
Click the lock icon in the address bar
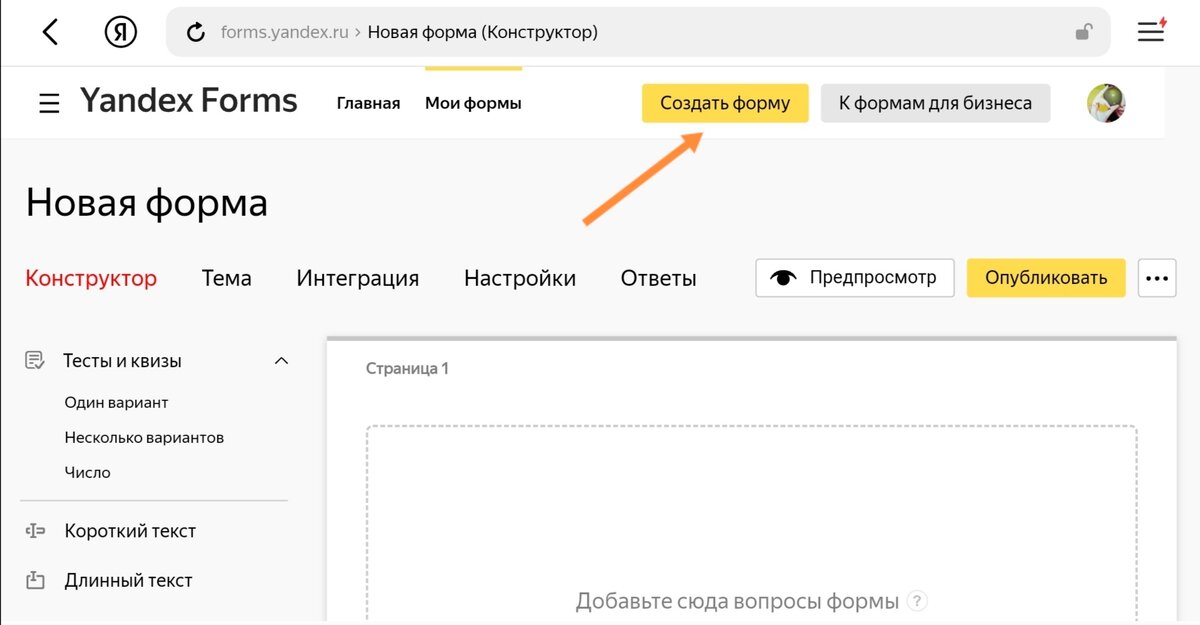click(x=1083, y=32)
